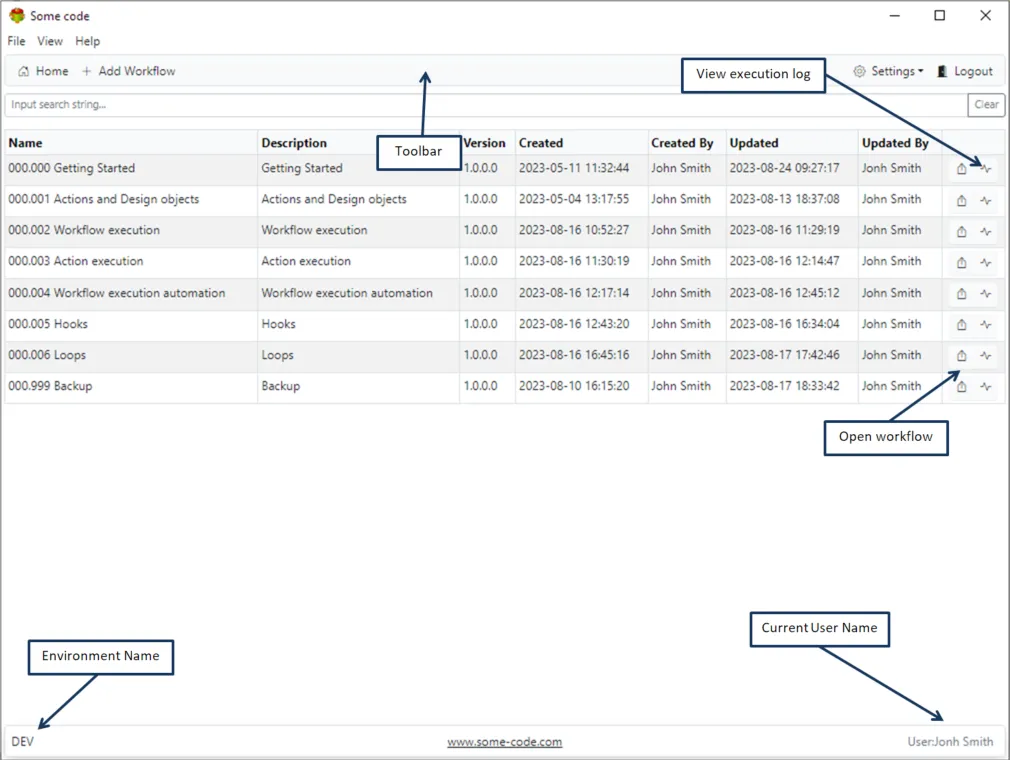Follow the www.some-code.com link

[504, 741]
